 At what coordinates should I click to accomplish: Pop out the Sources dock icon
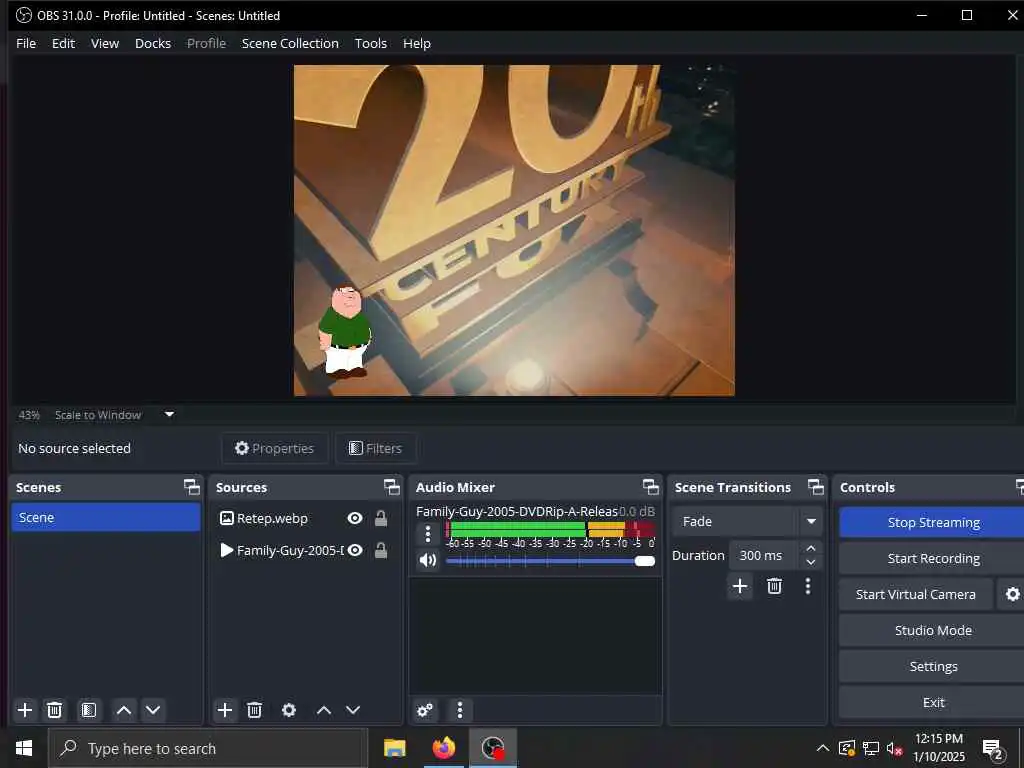tap(391, 487)
